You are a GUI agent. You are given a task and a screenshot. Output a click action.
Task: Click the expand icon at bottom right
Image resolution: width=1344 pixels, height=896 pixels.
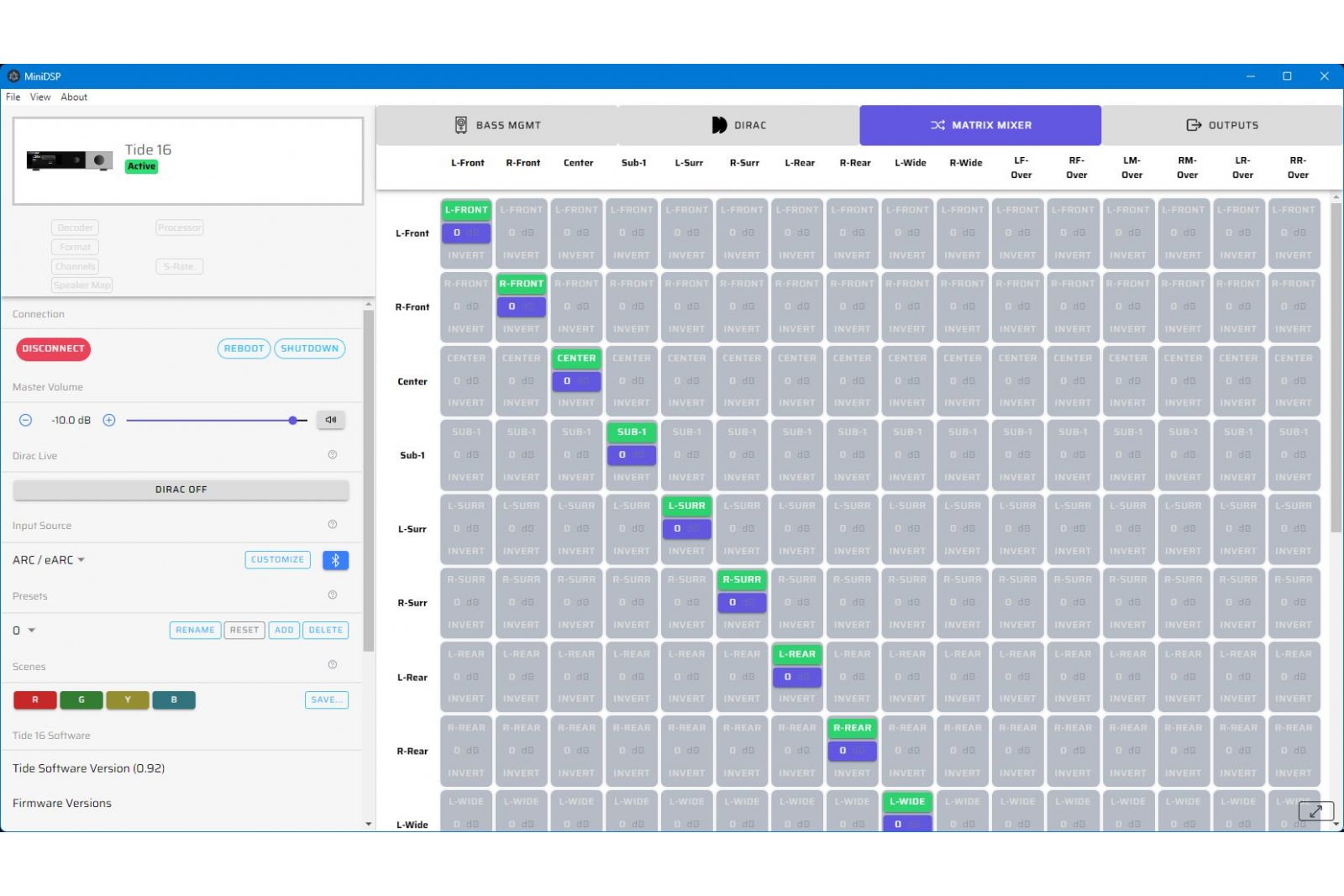click(x=1315, y=811)
